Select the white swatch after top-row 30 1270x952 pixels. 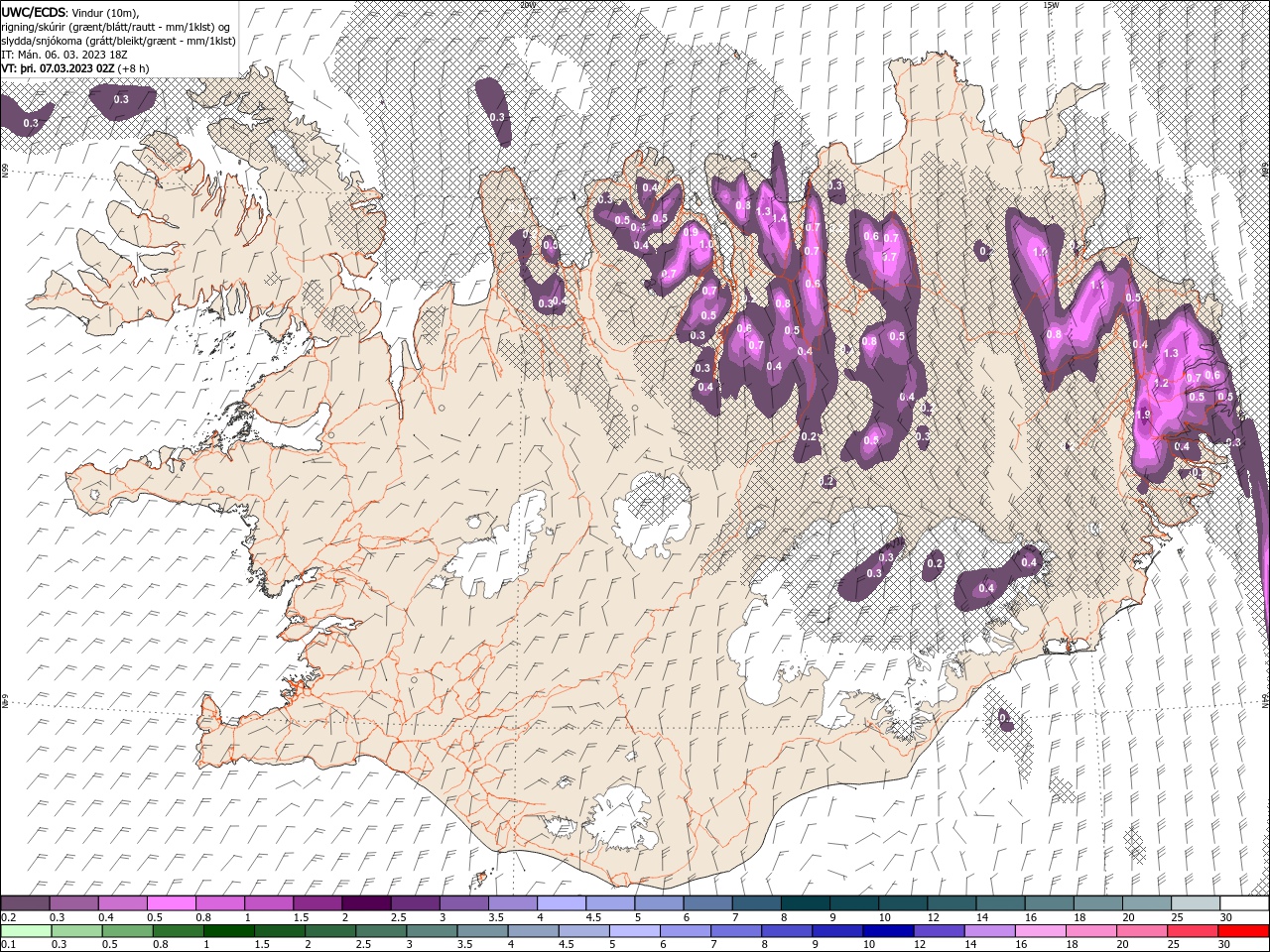1244,903
